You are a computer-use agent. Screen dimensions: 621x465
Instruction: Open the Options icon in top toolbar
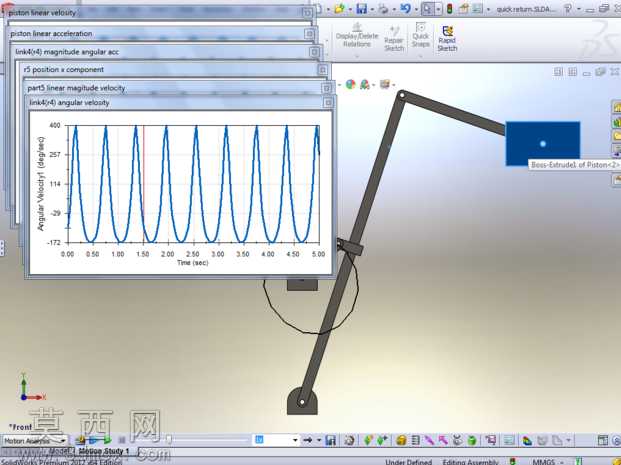tap(477, 8)
